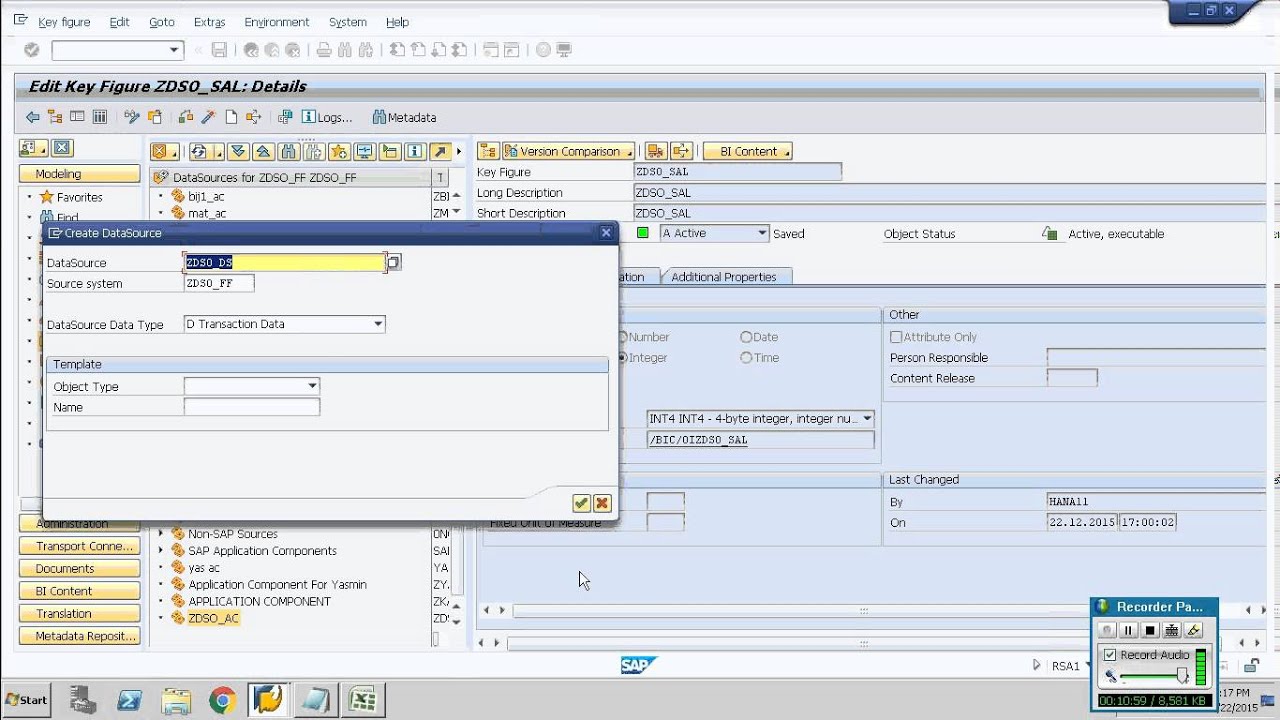Viewport: 1280px width, 720px height.
Task: Select the Time radio button
Action: click(x=746, y=358)
